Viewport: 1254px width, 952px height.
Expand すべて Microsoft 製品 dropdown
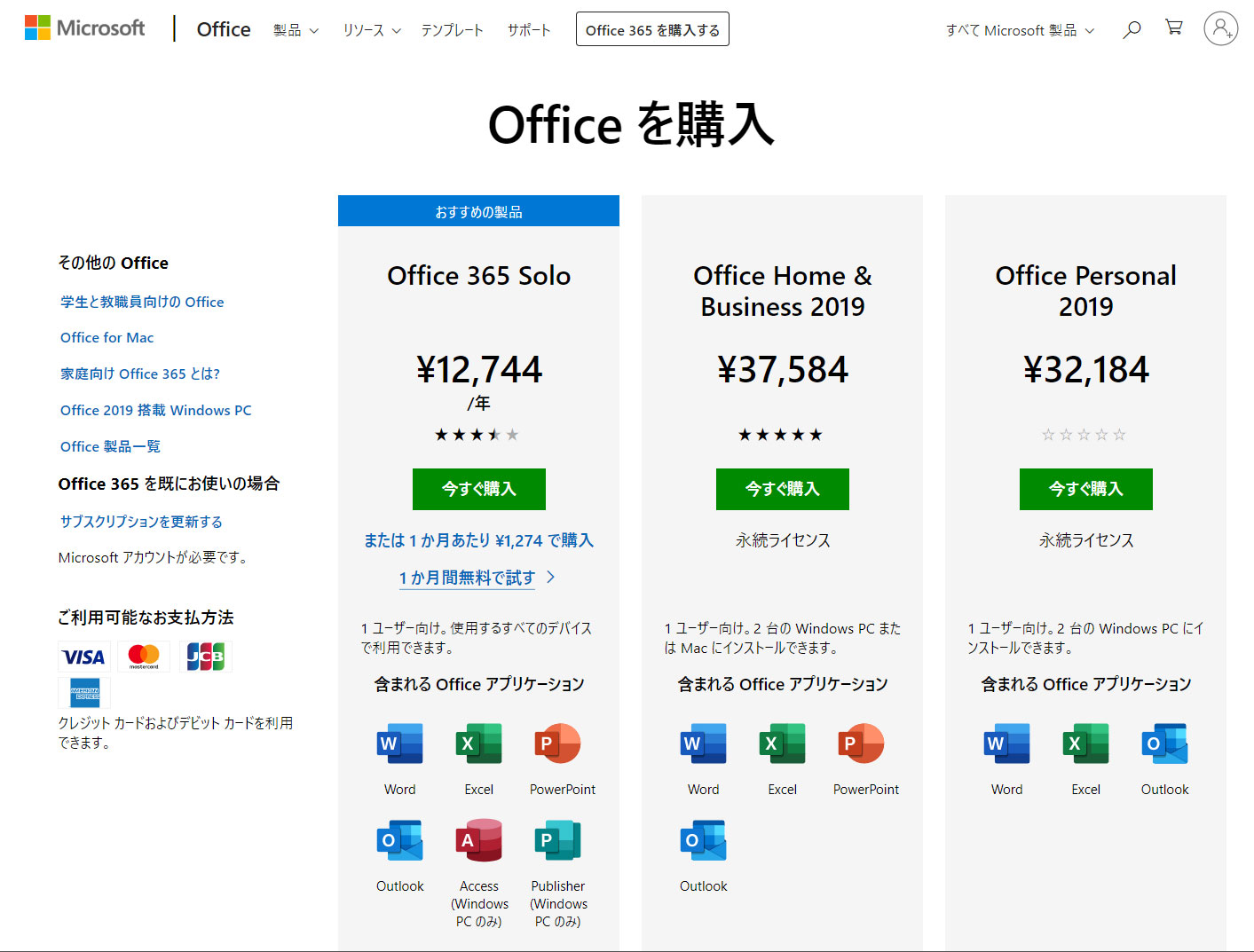(x=1020, y=30)
